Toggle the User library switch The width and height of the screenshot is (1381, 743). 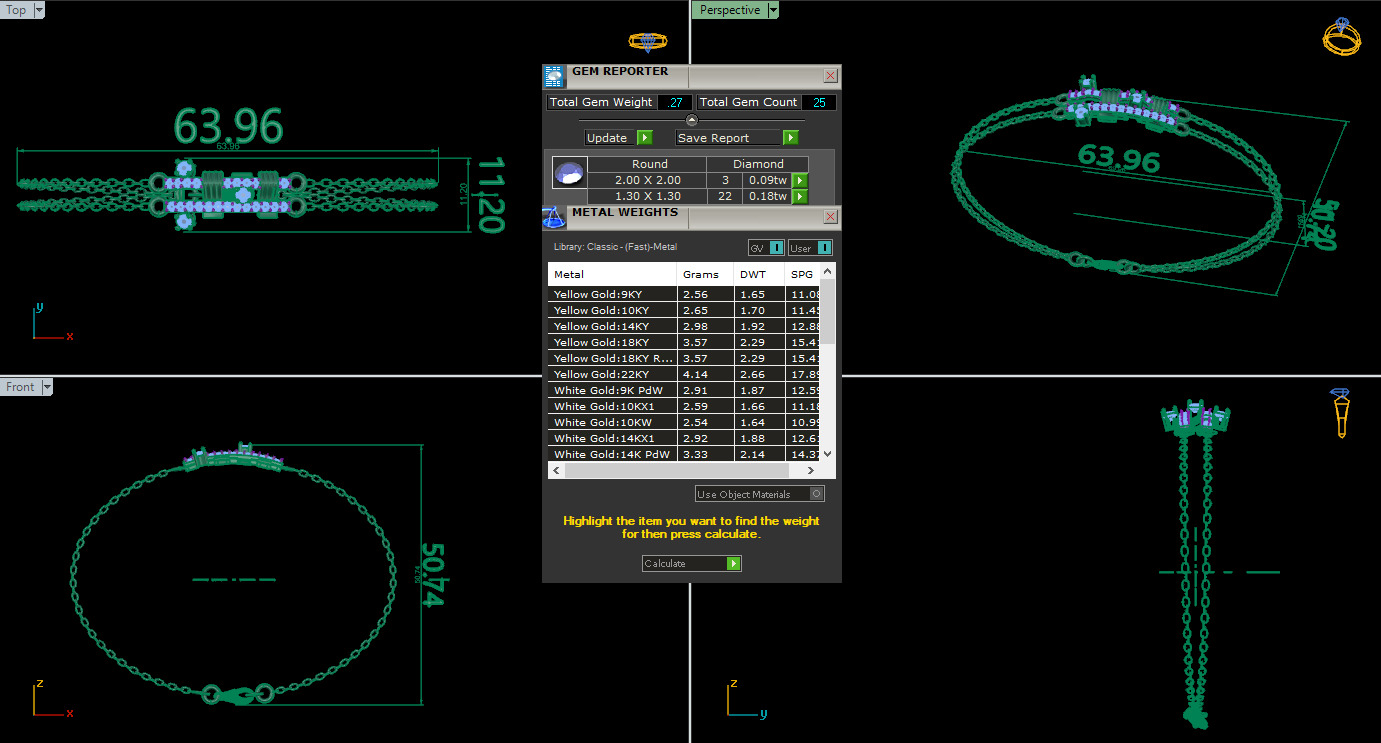click(810, 248)
